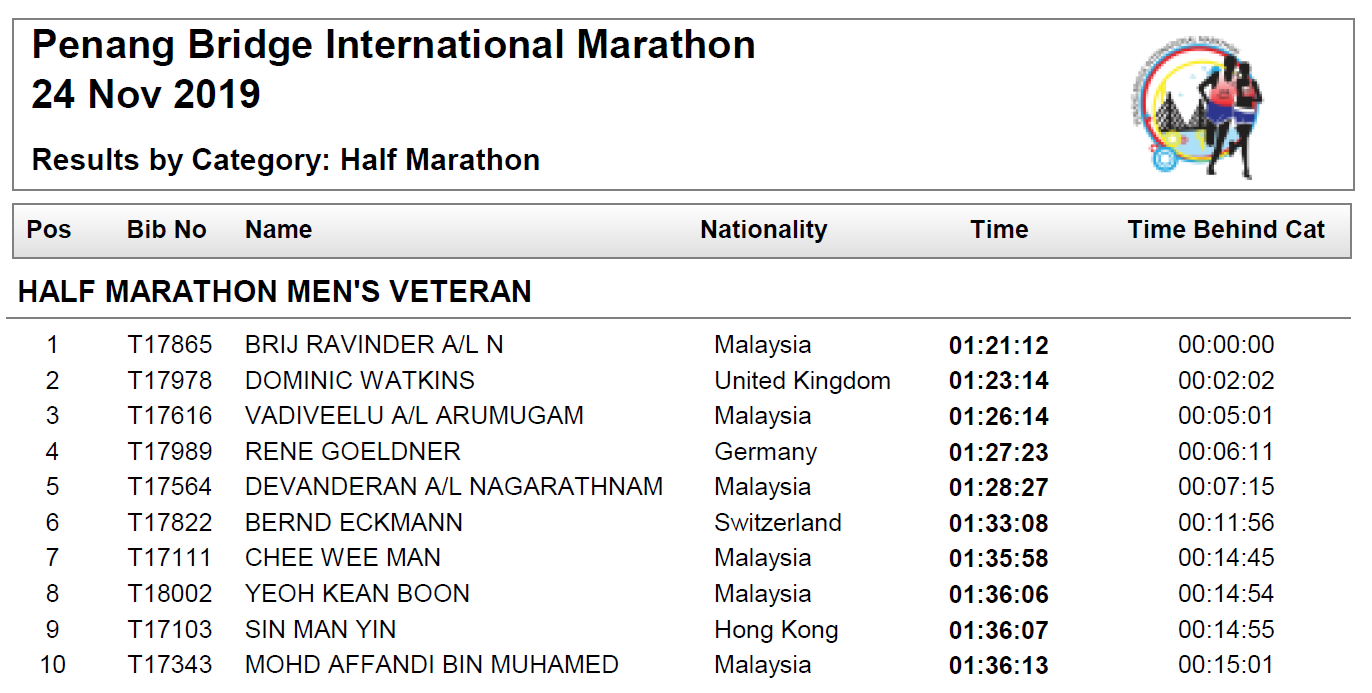The width and height of the screenshot is (1372, 693).
Task: Click the Penang Bridge International Marathon title
Action: click(394, 46)
